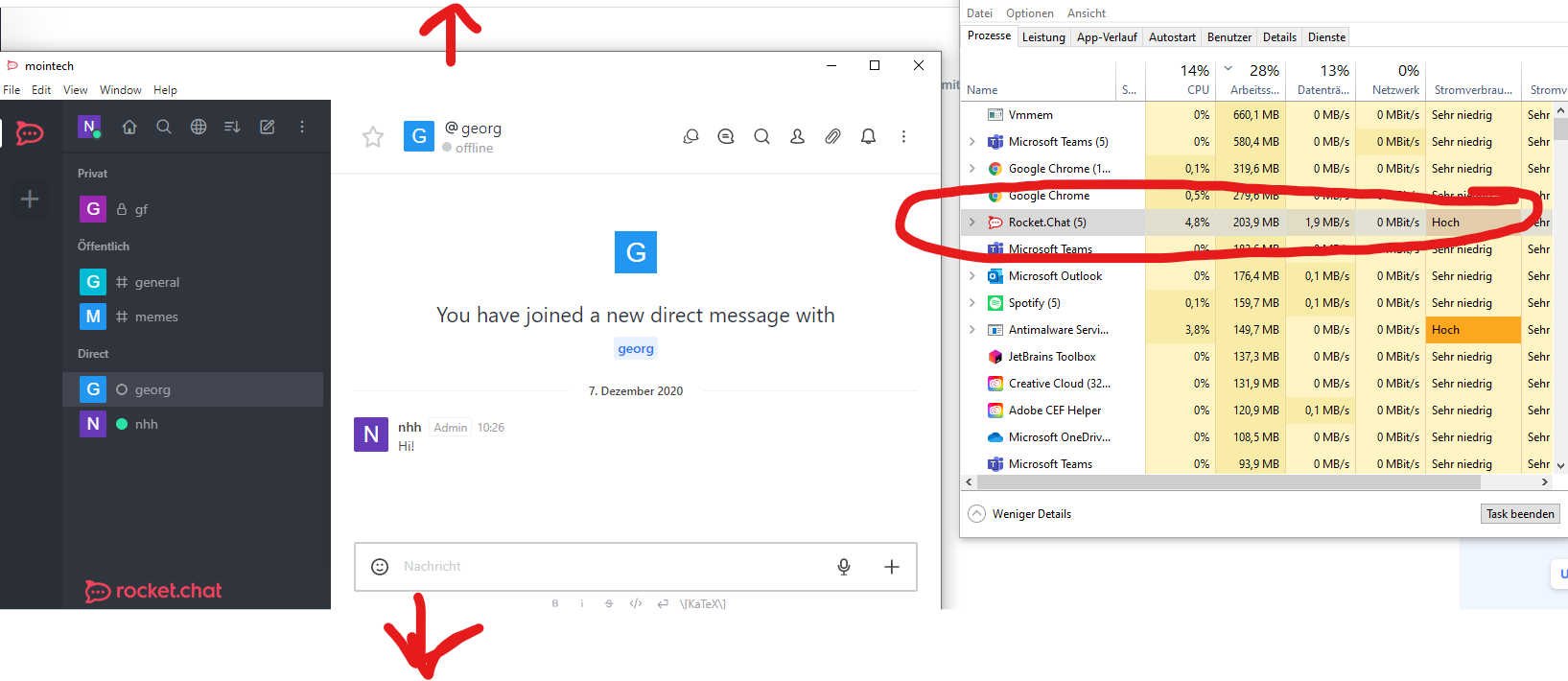Open Ansicht menu in Task Manager
1568x681 pixels.
tap(1087, 13)
